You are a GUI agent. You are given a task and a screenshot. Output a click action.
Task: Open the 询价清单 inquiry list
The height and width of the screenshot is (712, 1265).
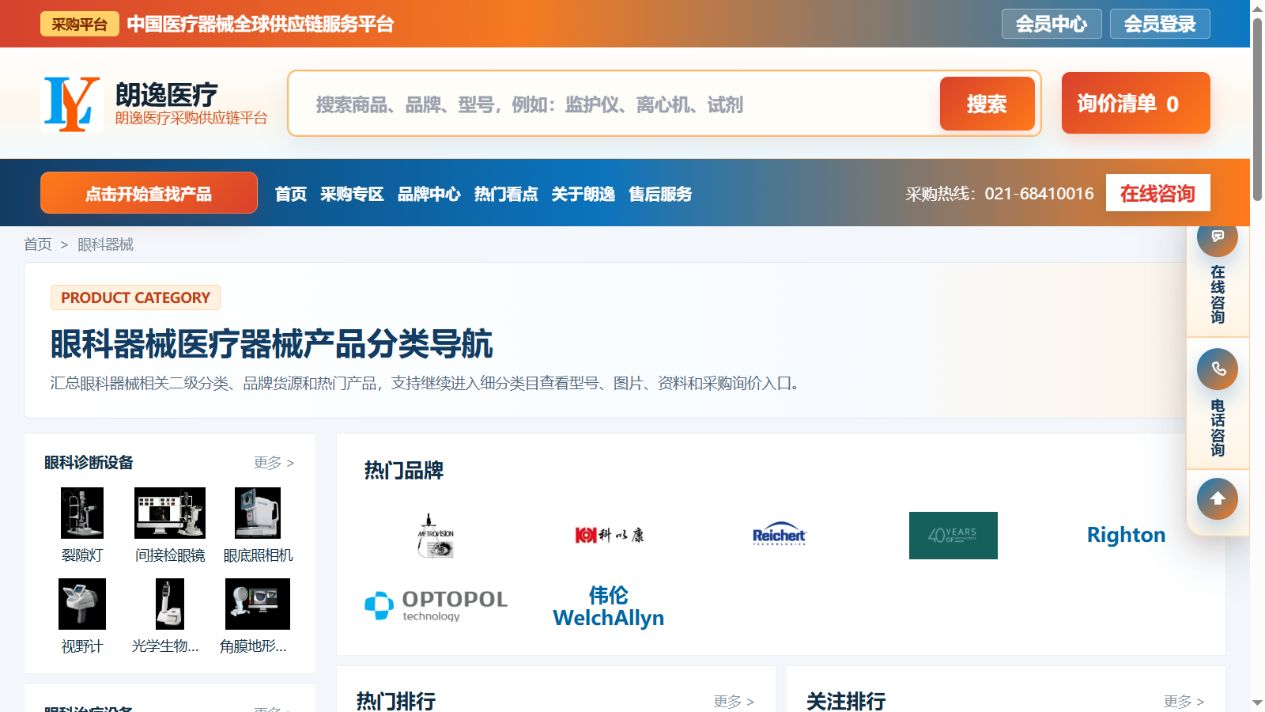pos(1136,103)
